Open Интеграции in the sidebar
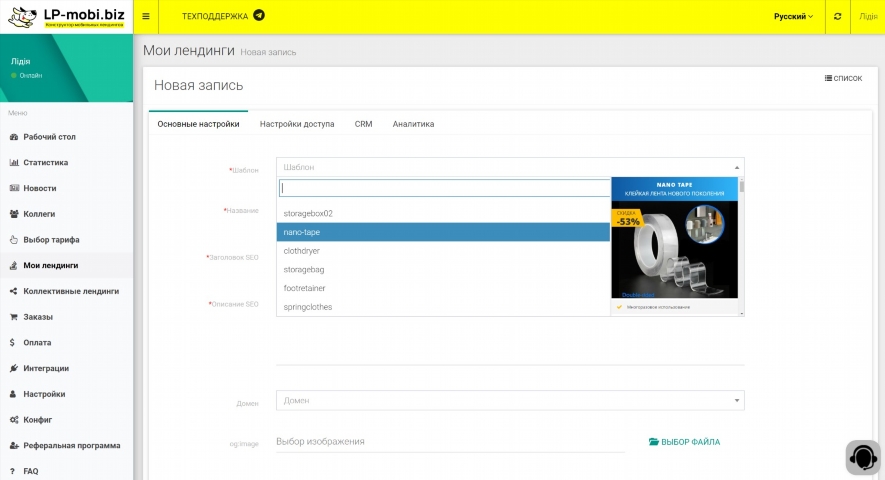Viewport: 885px width, 480px height. click(x=46, y=368)
